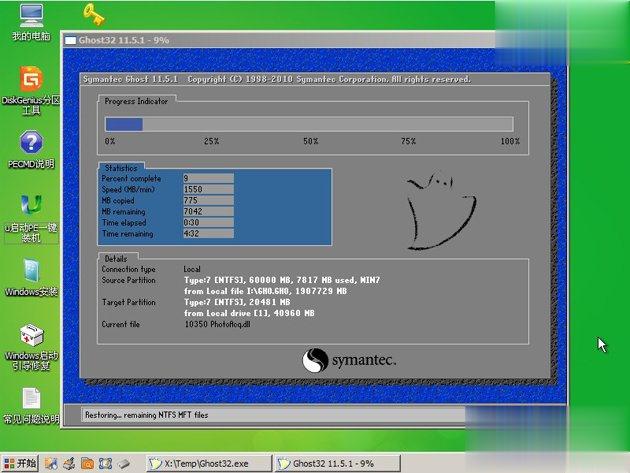Click the 开始 Start button
This screenshot has height=473, width=630.
tap(20, 463)
